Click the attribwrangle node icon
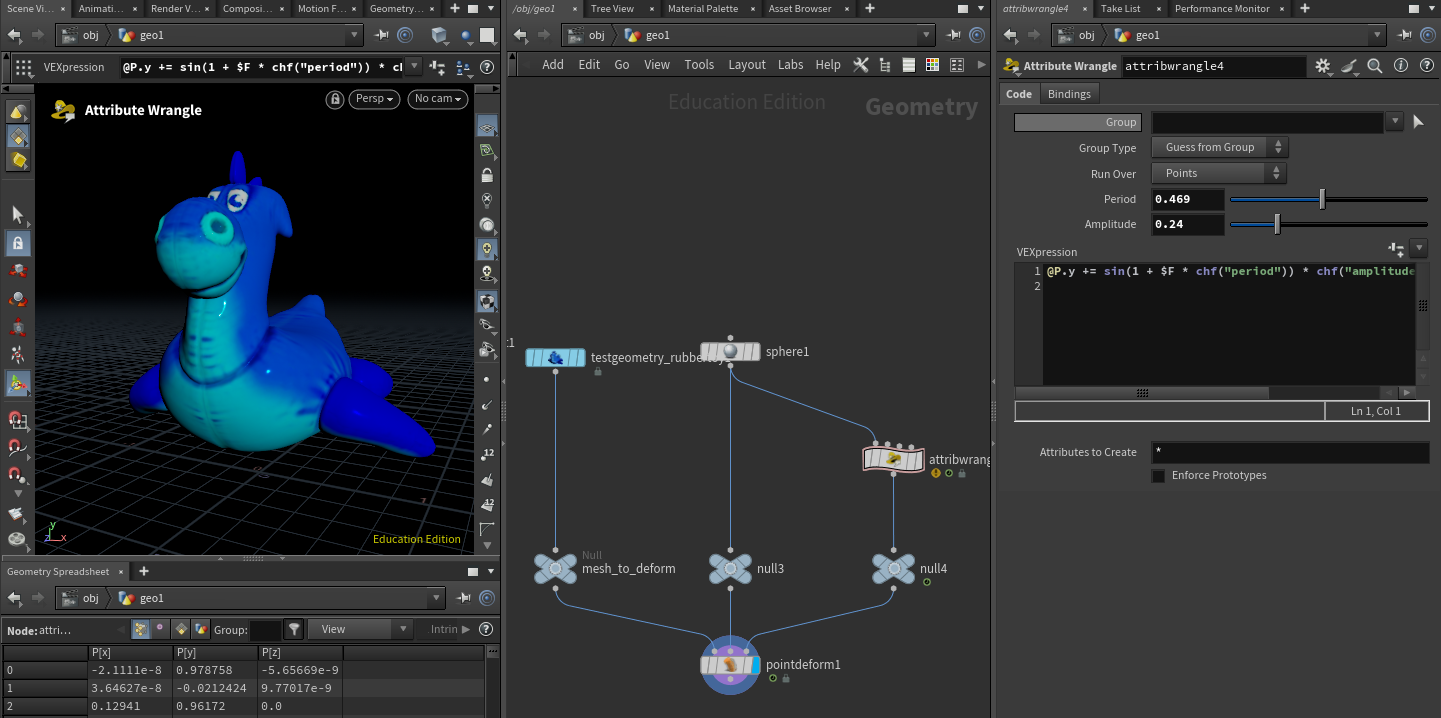The image size is (1441, 718). click(x=893, y=459)
